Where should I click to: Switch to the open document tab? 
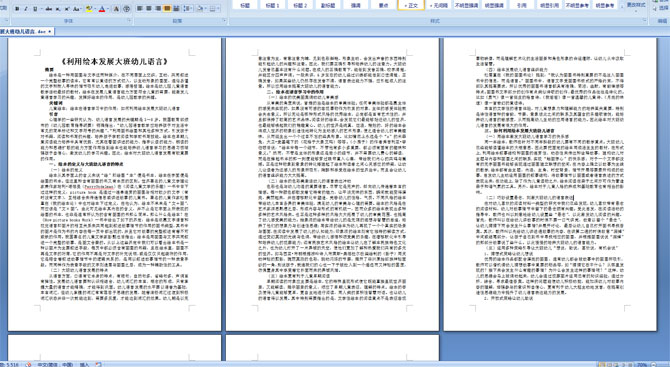[x=25, y=32]
